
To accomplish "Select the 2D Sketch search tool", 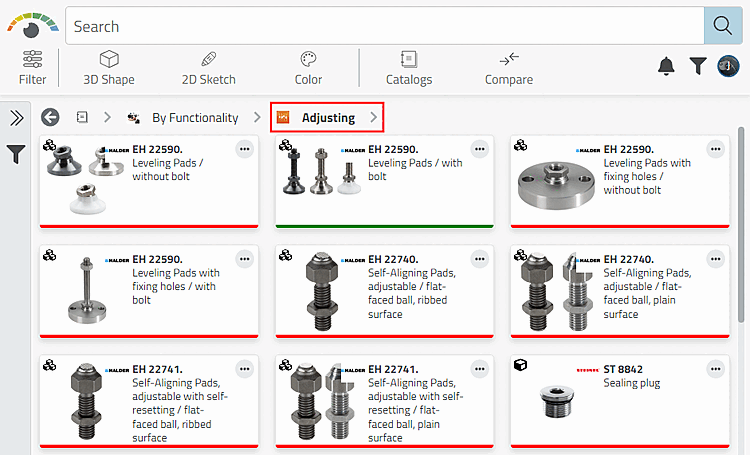I will coord(208,67).
